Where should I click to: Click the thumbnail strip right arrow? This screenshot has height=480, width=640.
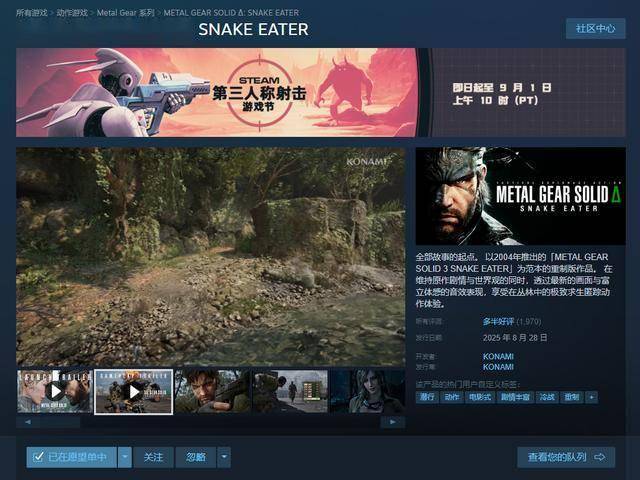[393, 422]
